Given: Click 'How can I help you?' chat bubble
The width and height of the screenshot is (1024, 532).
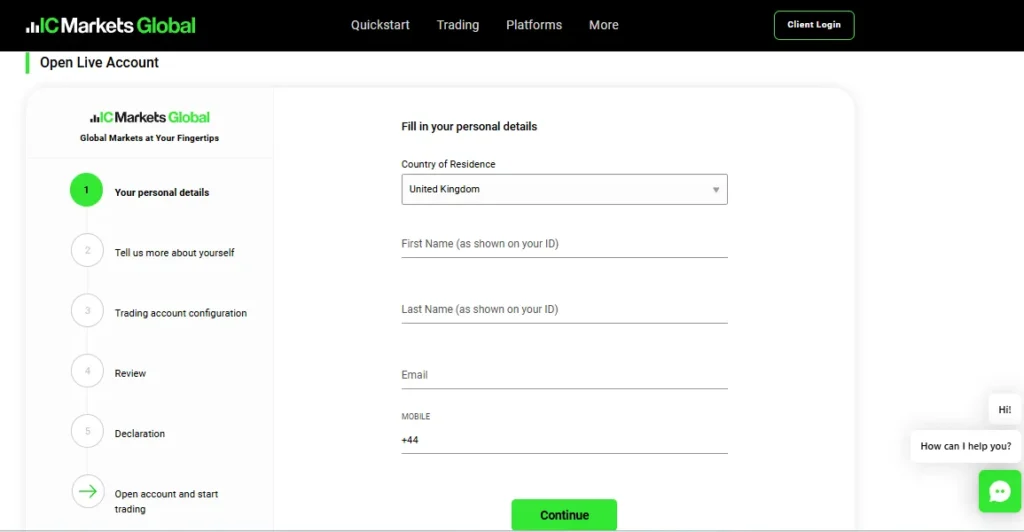Looking at the screenshot, I should click(x=966, y=446).
